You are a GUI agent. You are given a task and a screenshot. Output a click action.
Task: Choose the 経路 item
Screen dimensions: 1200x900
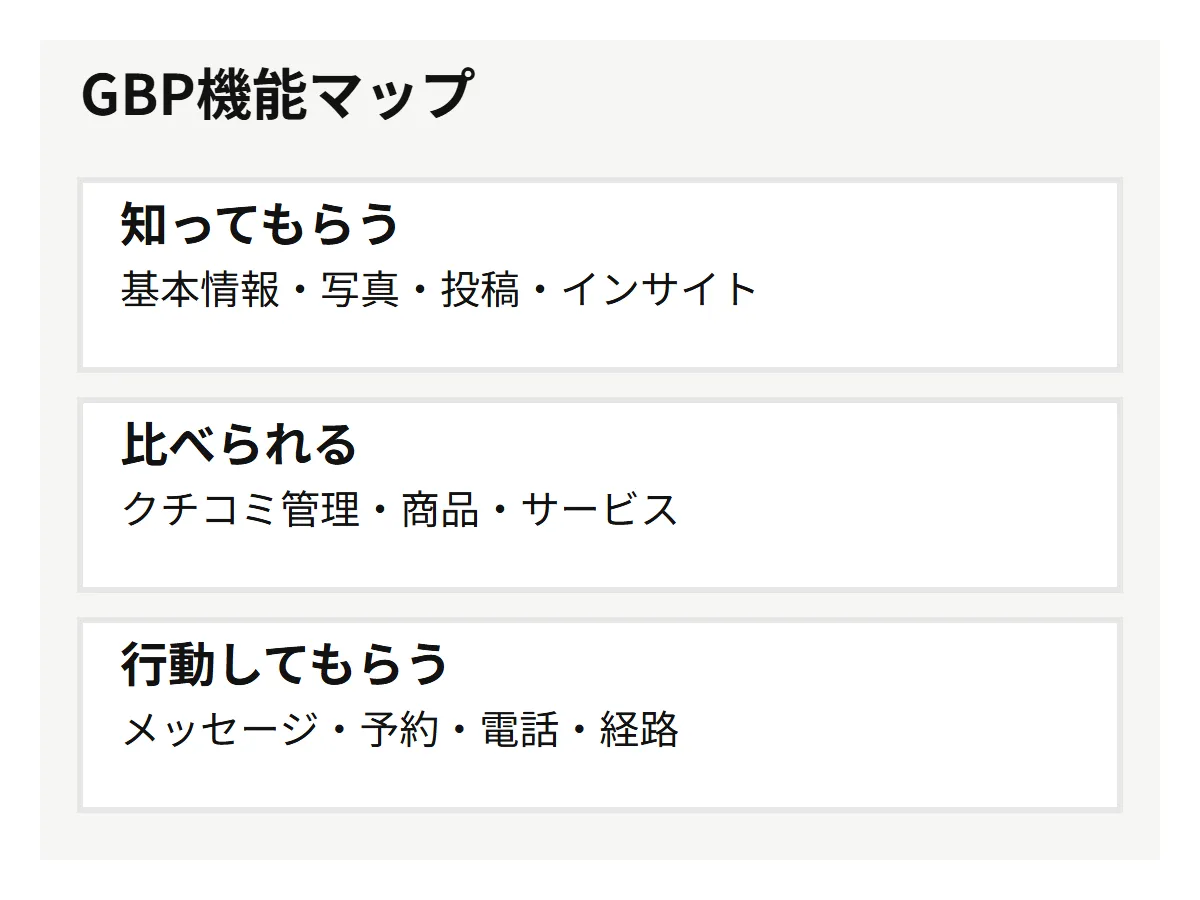[640, 730]
